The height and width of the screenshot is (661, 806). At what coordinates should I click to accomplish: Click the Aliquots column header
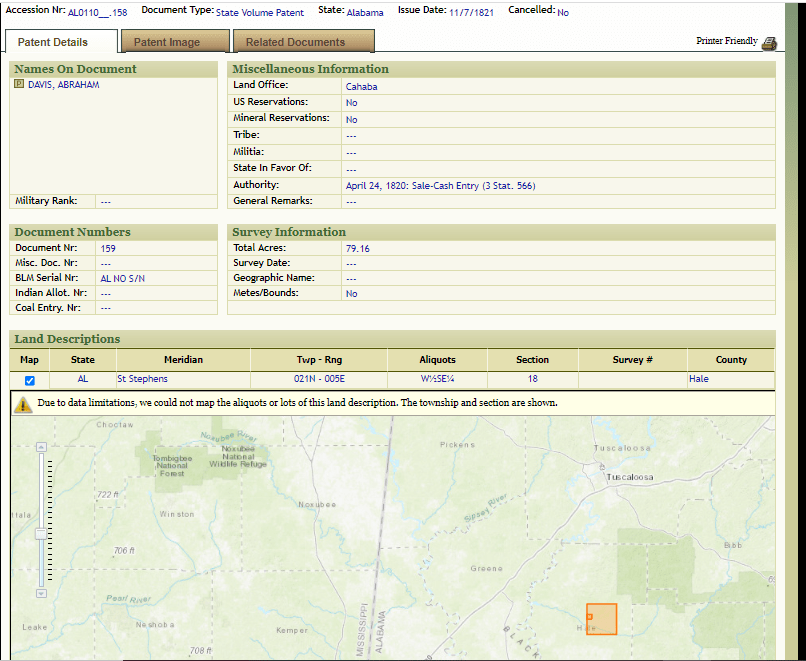(x=437, y=360)
